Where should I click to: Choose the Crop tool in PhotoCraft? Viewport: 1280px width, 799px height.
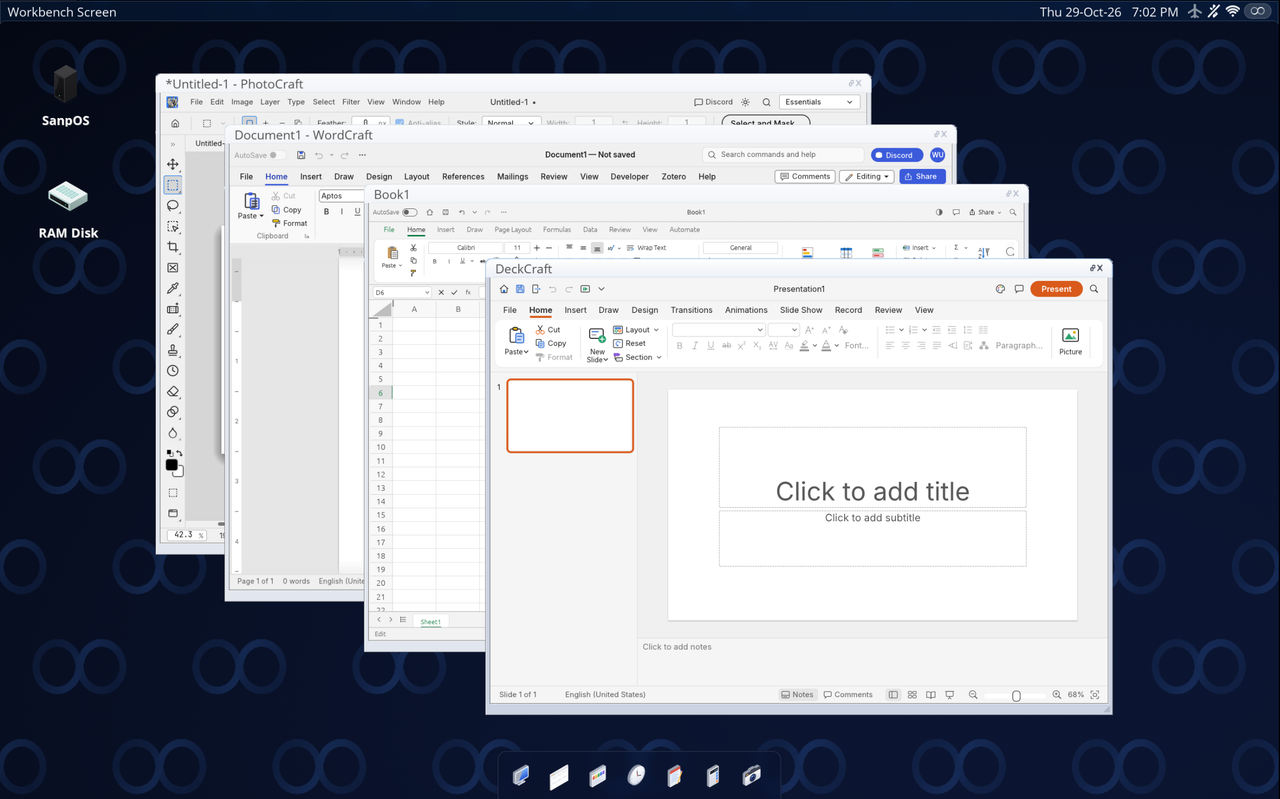(x=173, y=247)
